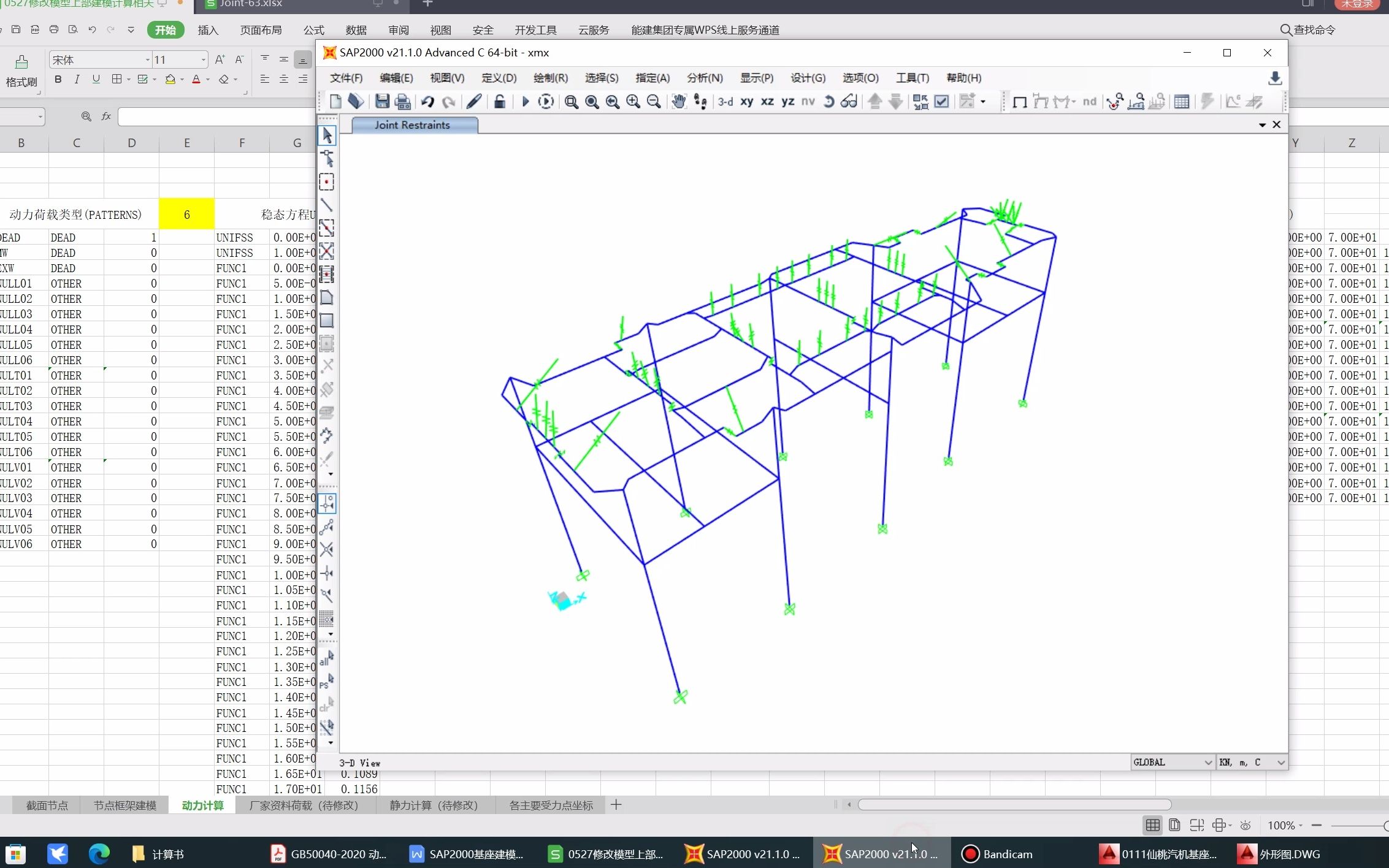Save the SAP2000 model
This screenshot has width=1389, height=868.
pyautogui.click(x=382, y=101)
